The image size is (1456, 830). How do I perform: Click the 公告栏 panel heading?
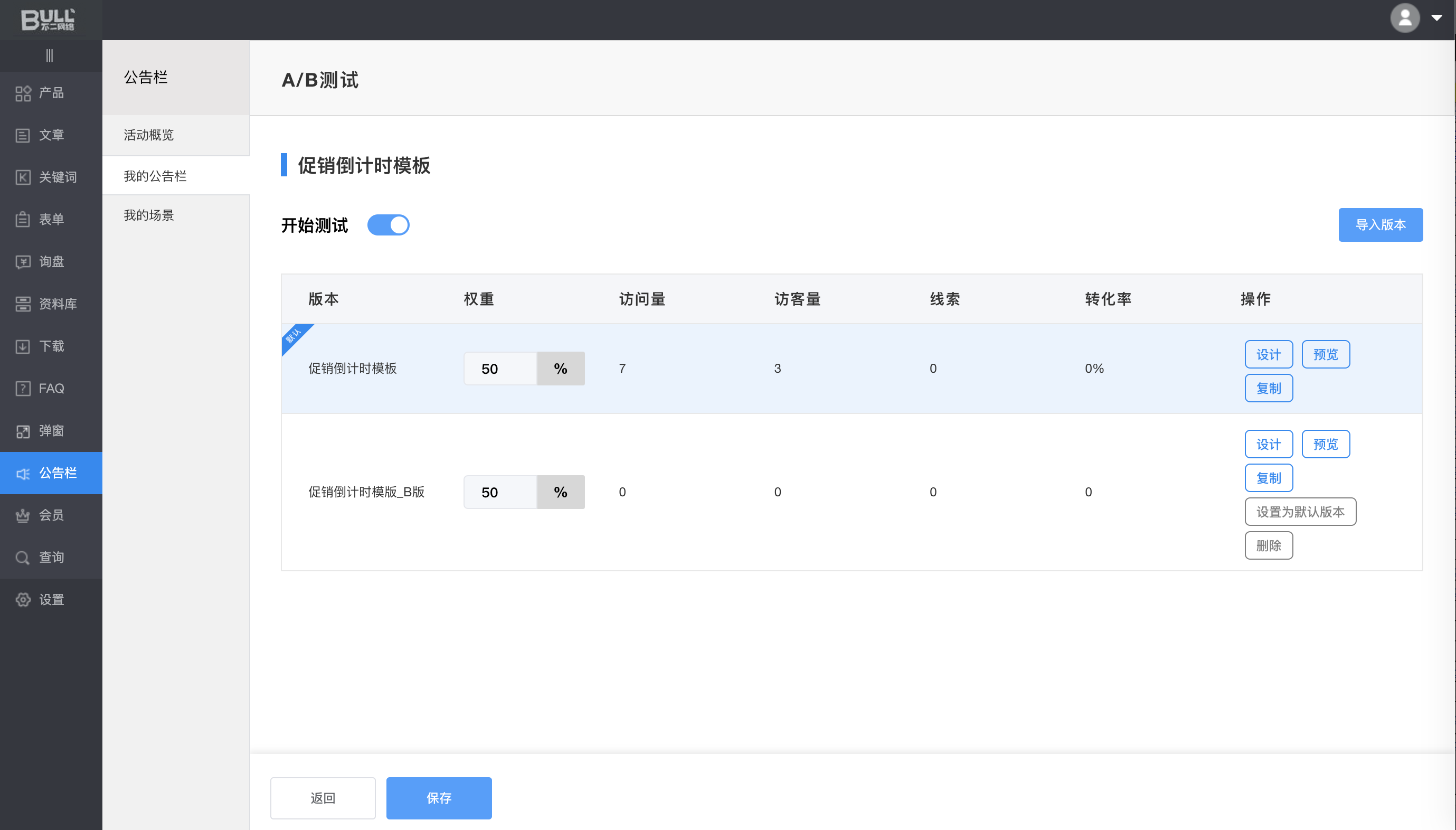(146, 78)
